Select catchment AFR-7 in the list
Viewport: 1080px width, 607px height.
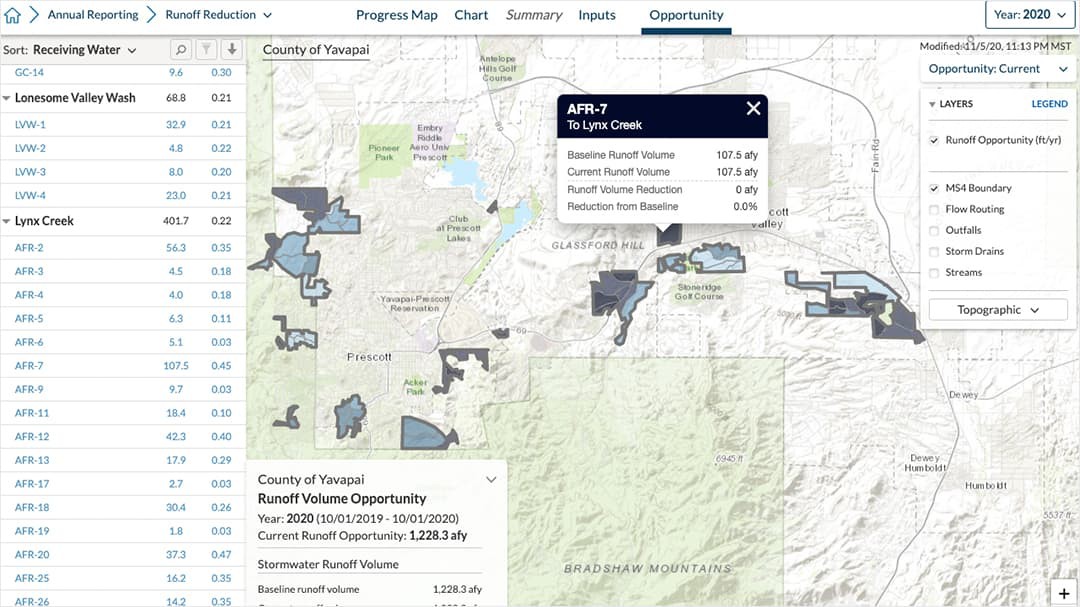[x=123, y=366]
